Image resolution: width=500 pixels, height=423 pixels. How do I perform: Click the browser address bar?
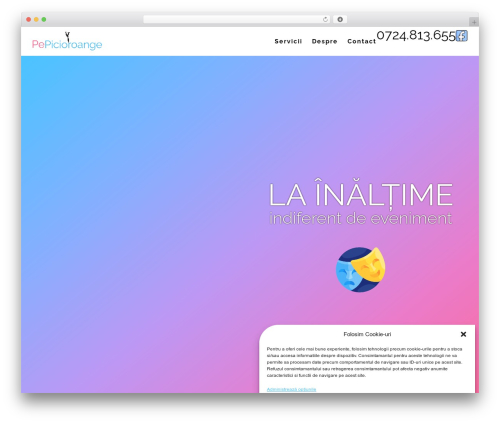pos(236,20)
